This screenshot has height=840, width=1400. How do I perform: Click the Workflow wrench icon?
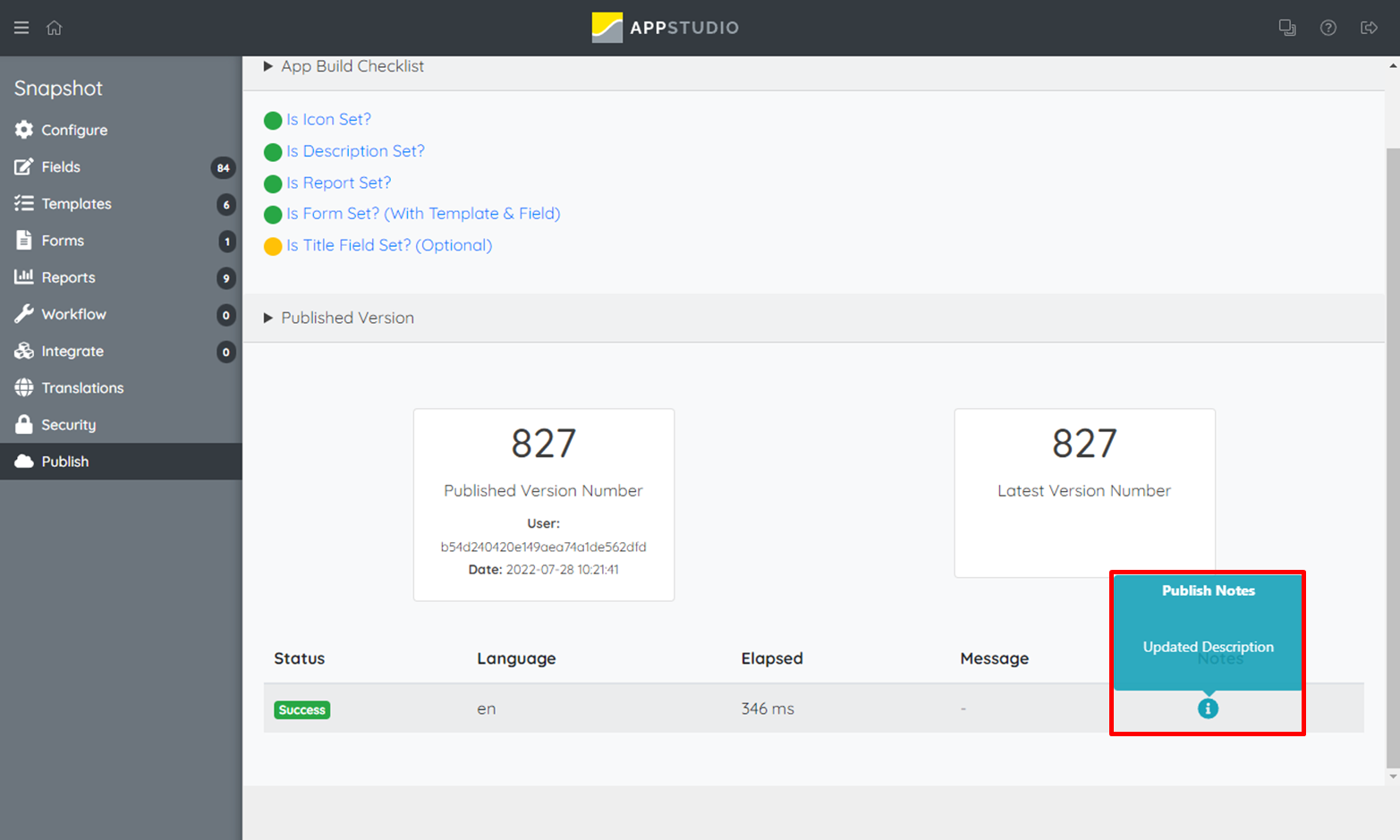(x=24, y=313)
